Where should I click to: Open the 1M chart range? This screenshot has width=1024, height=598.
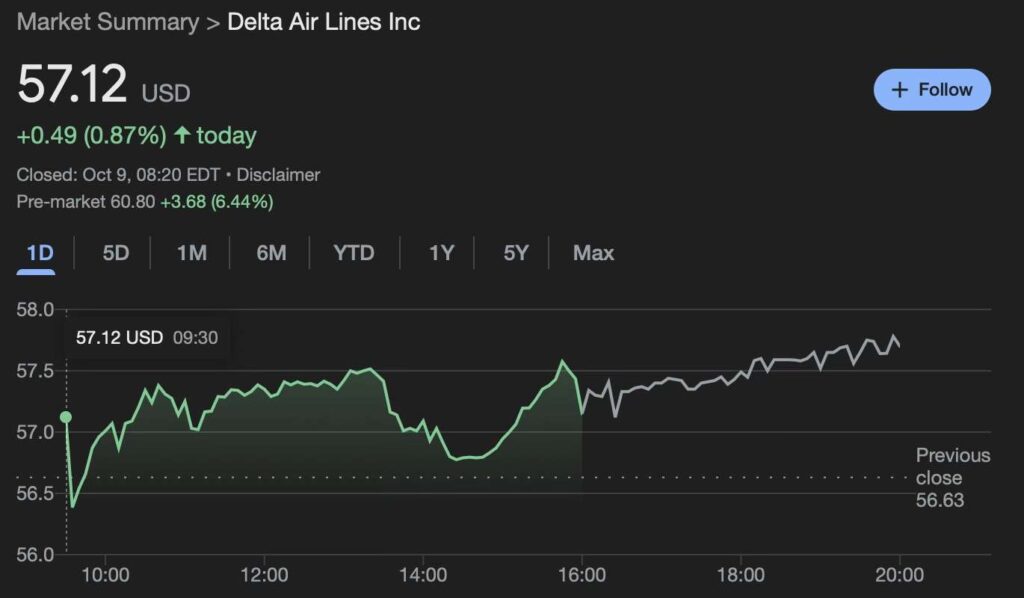(x=191, y=253)
